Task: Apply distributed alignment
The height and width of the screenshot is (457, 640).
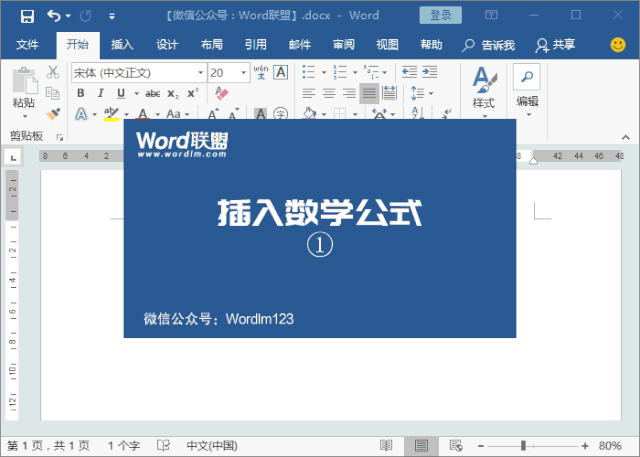Action: 389,93
